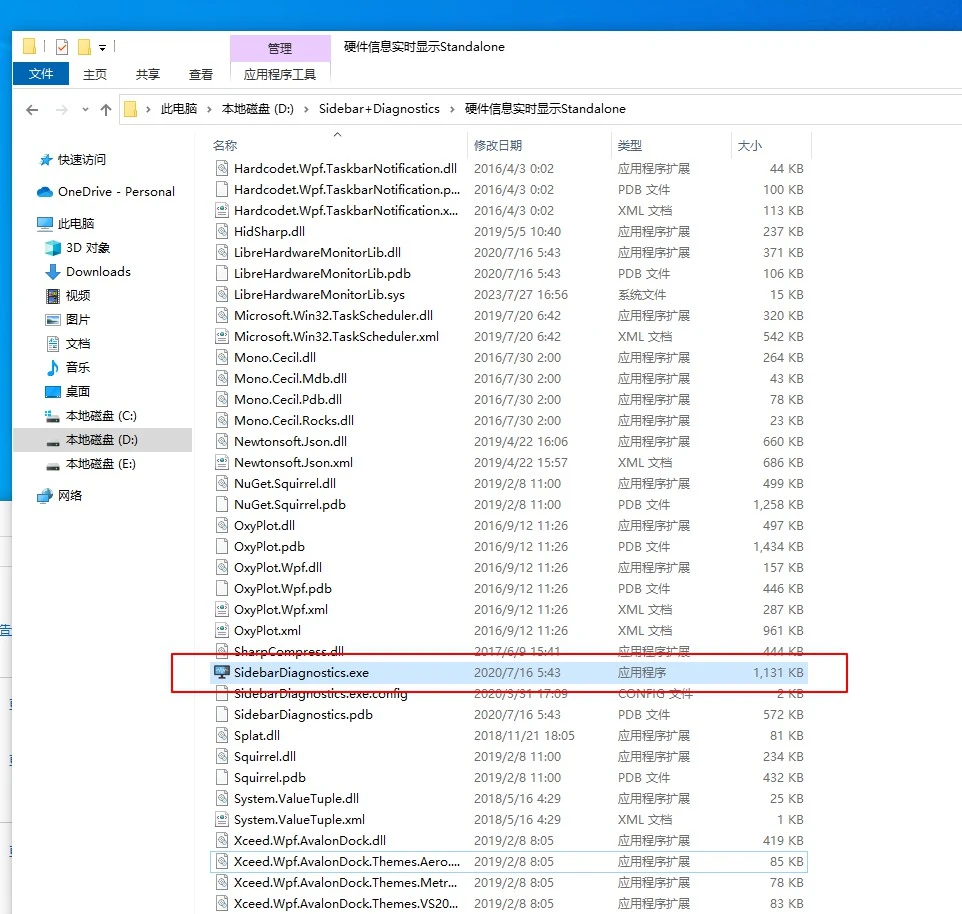Click the 音乐 music note icon
962x914 pixels.
[x=53, y=368]
